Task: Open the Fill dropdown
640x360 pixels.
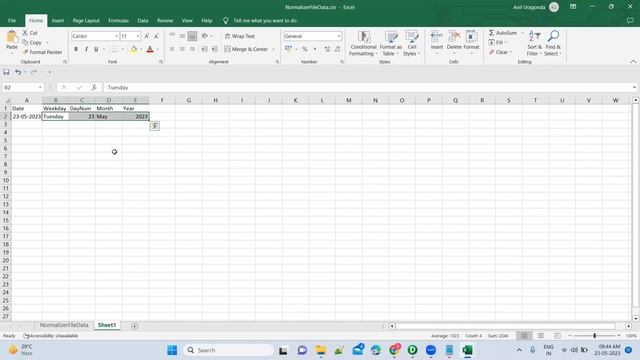Action: point(498,42)
